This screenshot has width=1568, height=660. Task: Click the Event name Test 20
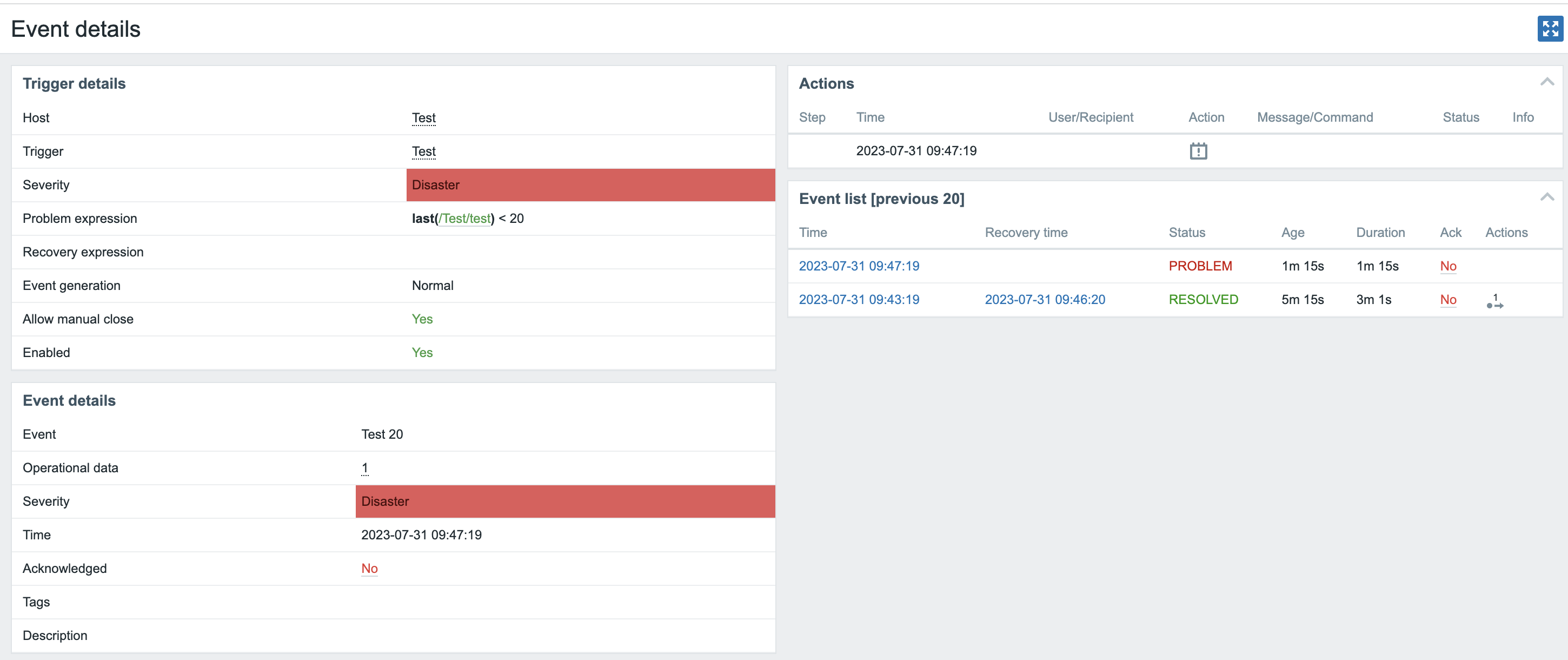(382, 435)
